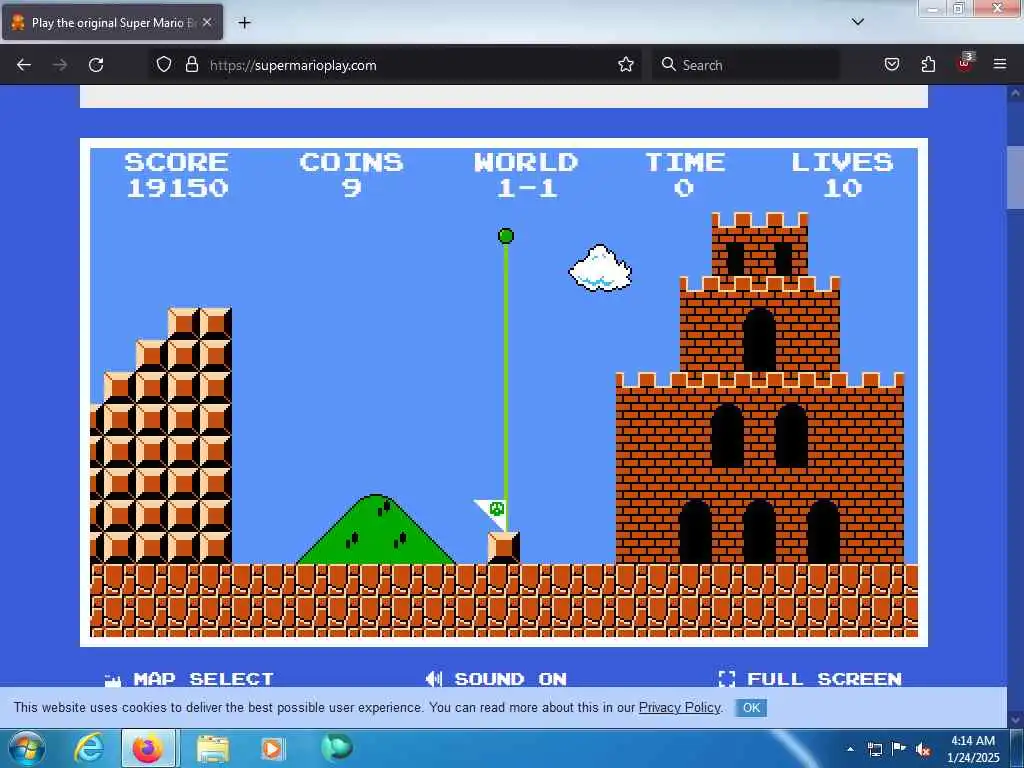Click the network tray icon
The height and width of the screenshot is (768, 1024).
tap(875, 749)
